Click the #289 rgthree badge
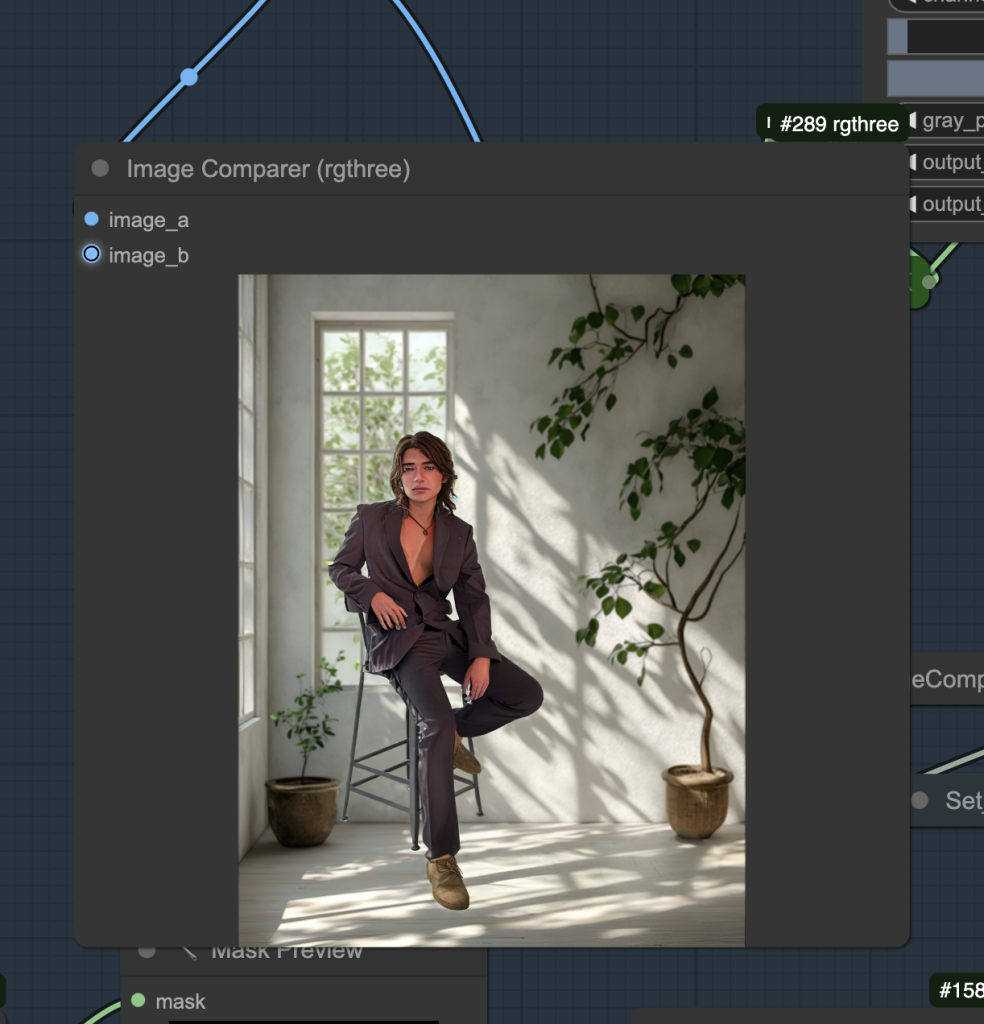The width and height of the screenshot is (984, 1024). [x=833, y=123]
